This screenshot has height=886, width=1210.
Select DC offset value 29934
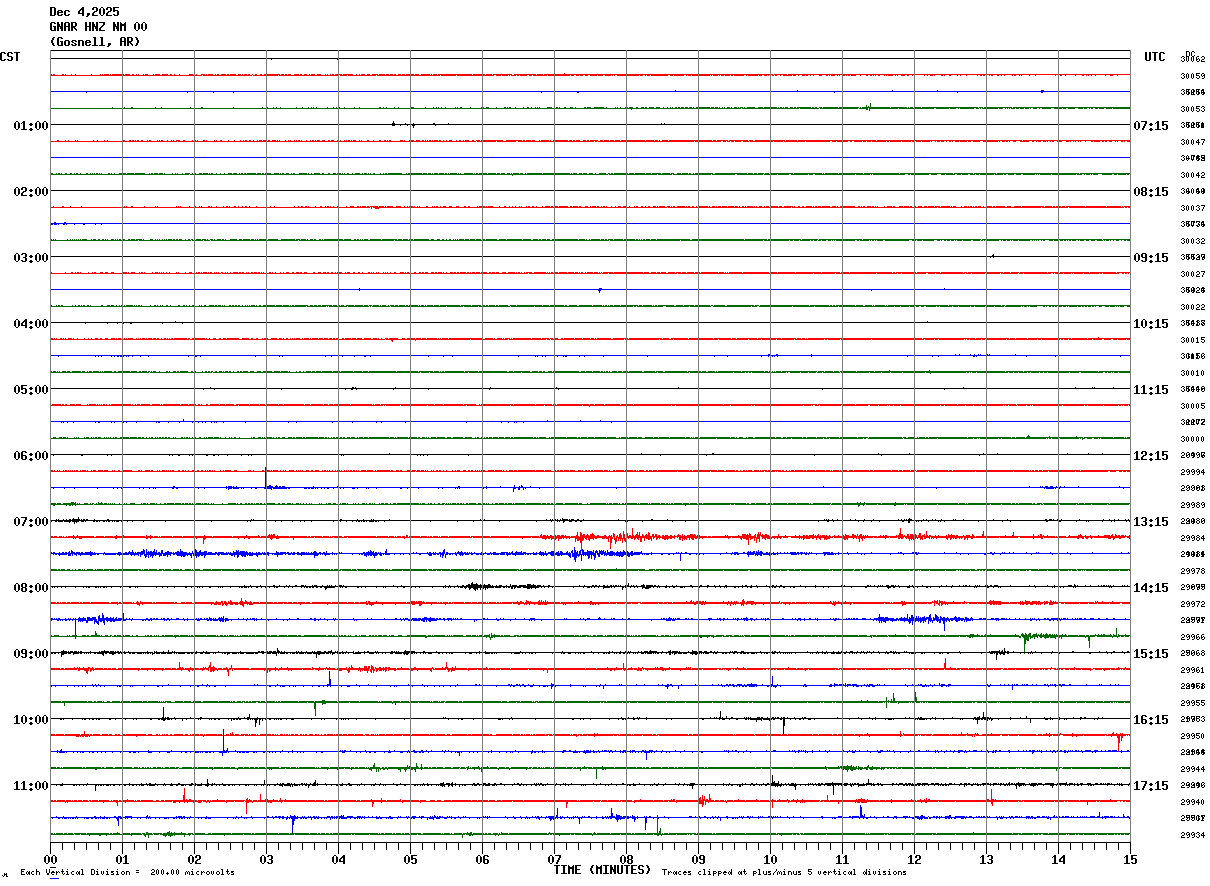click(x=1192, y=835)
